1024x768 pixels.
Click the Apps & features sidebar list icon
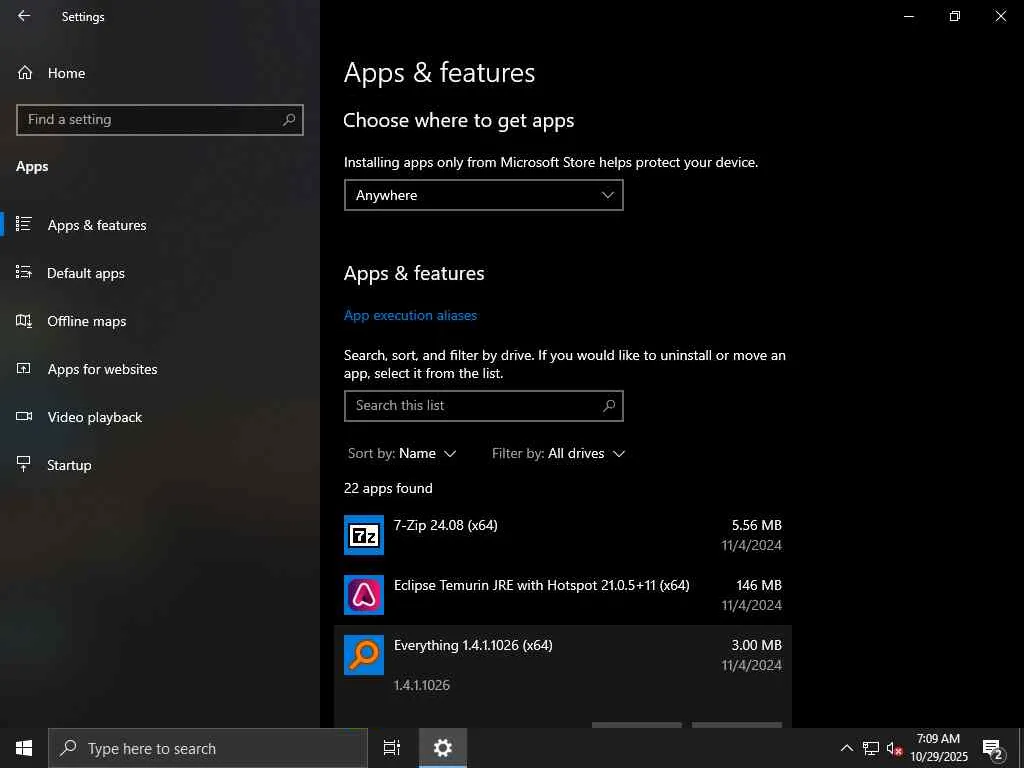tap(24, 224)
